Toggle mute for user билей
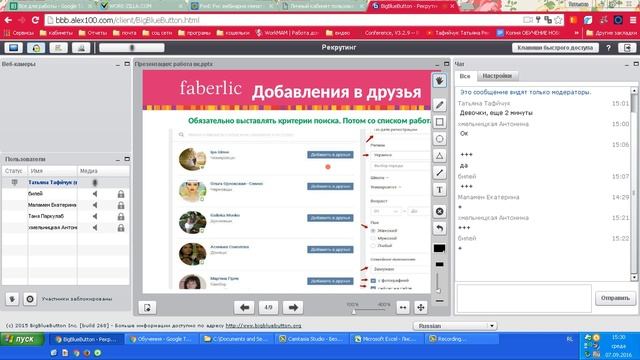The width and height of the screenshot is (640, 360). pos(95,194)
